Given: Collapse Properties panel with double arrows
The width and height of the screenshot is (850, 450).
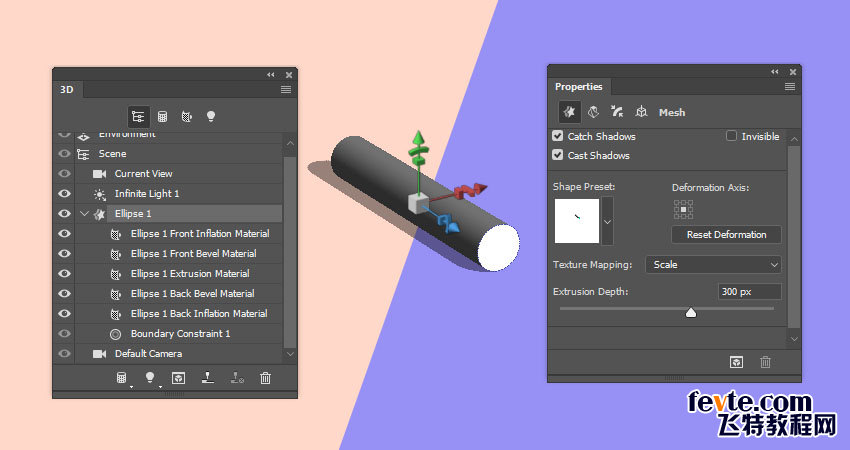Looking at the screenshot, I should pos(775,72).
